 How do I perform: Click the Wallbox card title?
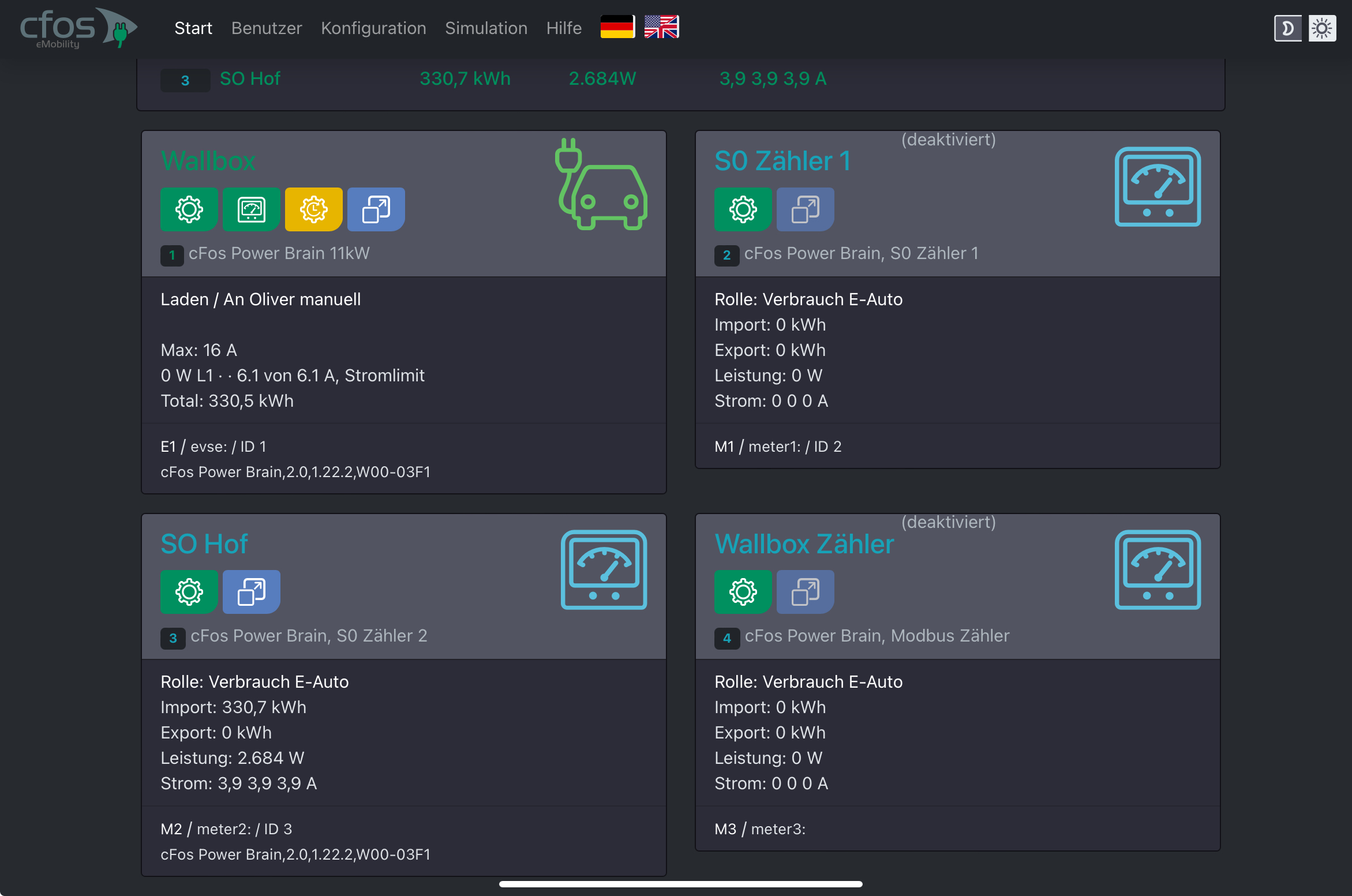[x=208, y=161]
